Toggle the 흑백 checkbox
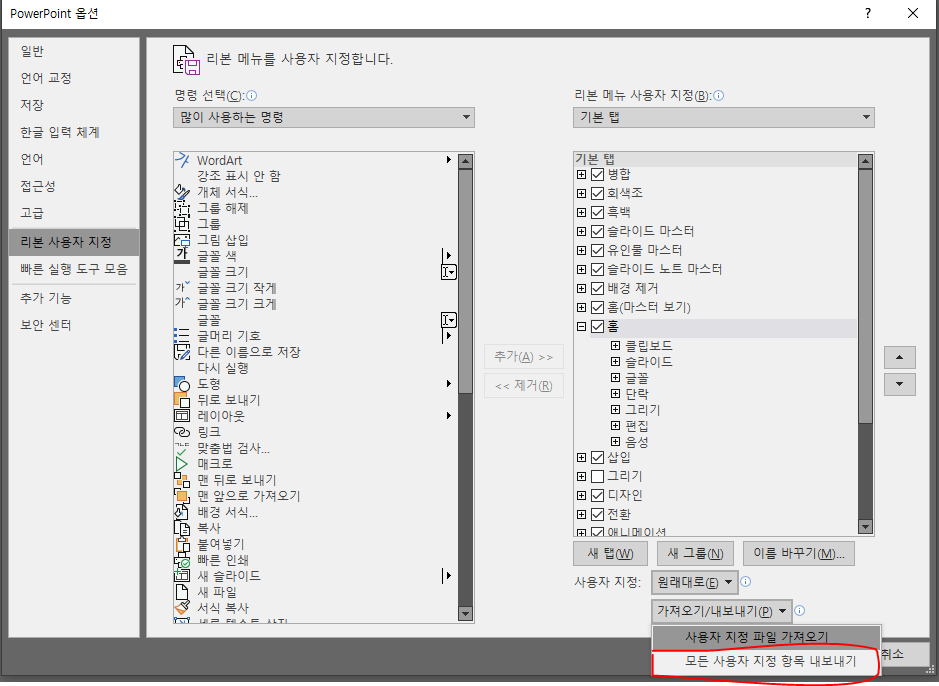Image resolution: width=939 pixels, height=686 pixels. (x=597, y=212)
